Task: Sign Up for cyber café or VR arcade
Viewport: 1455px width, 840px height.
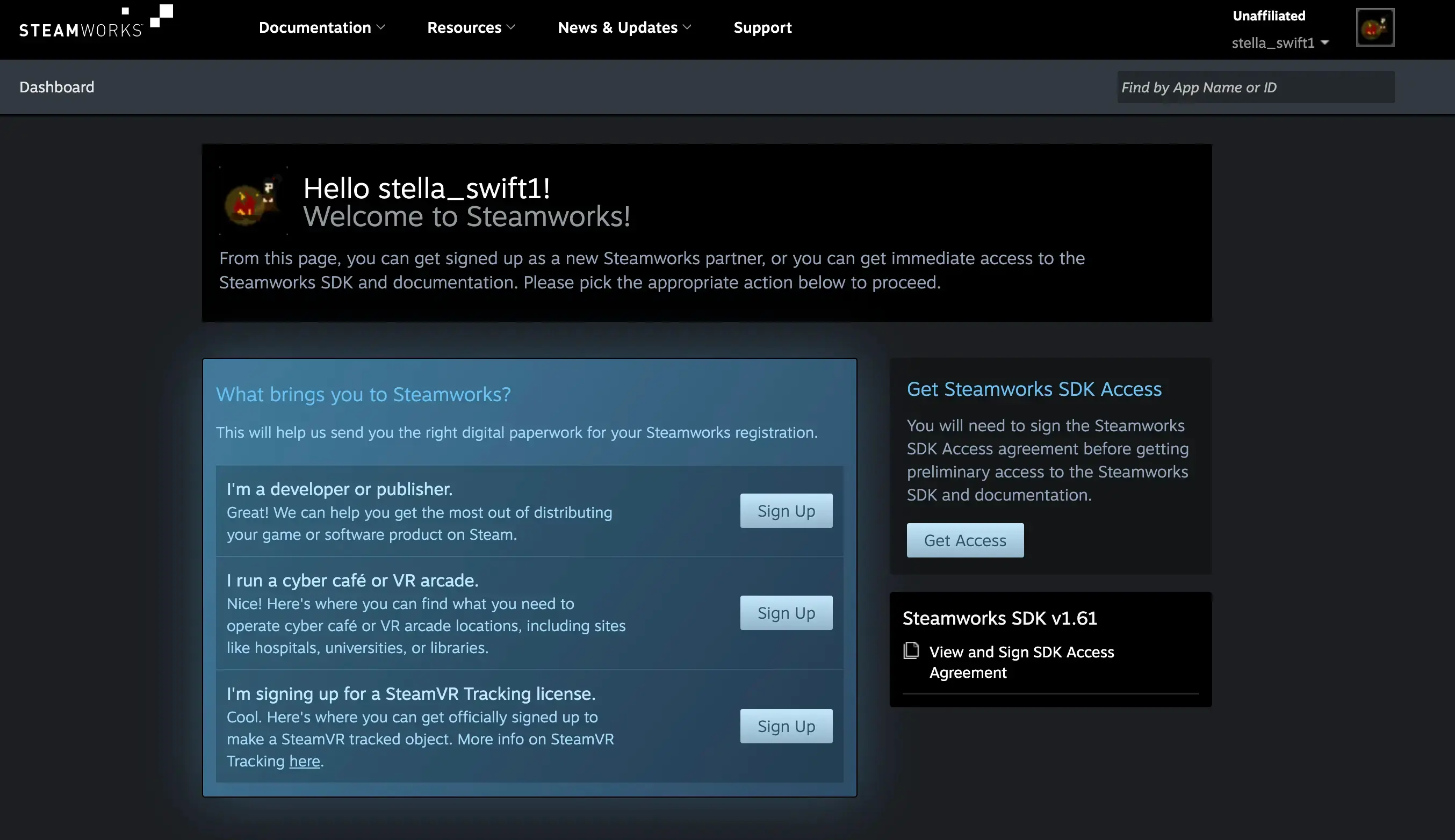Action: (786, 612)
